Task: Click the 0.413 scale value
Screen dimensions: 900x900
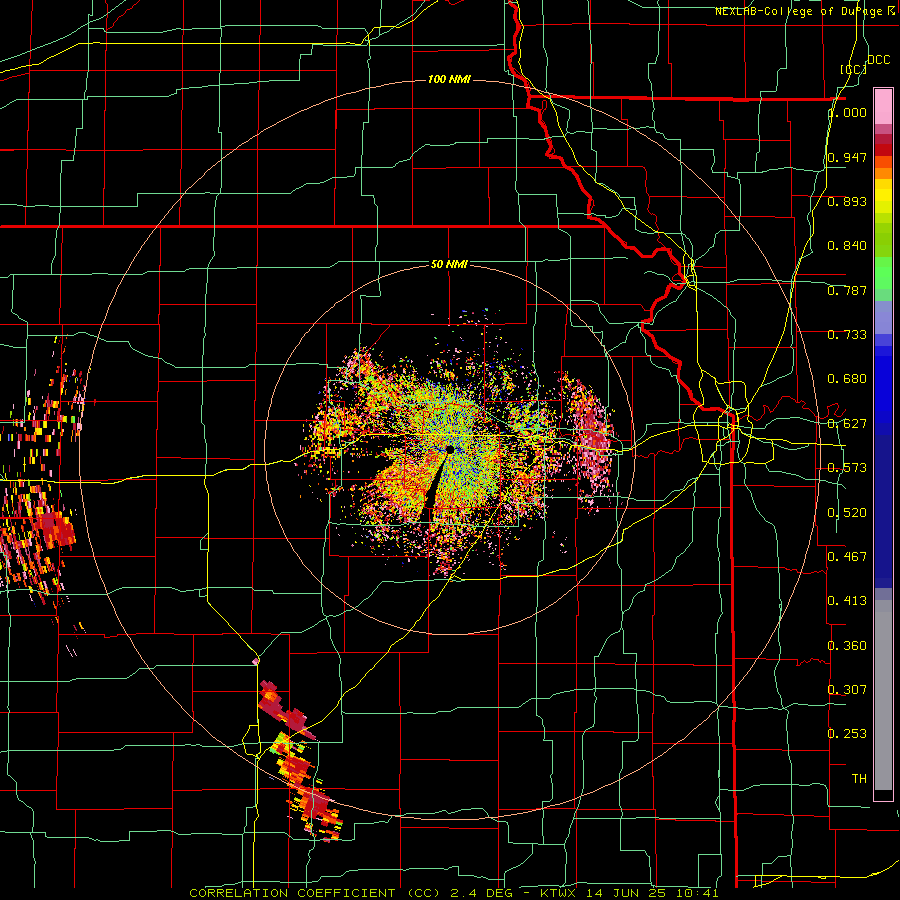Action: pos(847,601)
